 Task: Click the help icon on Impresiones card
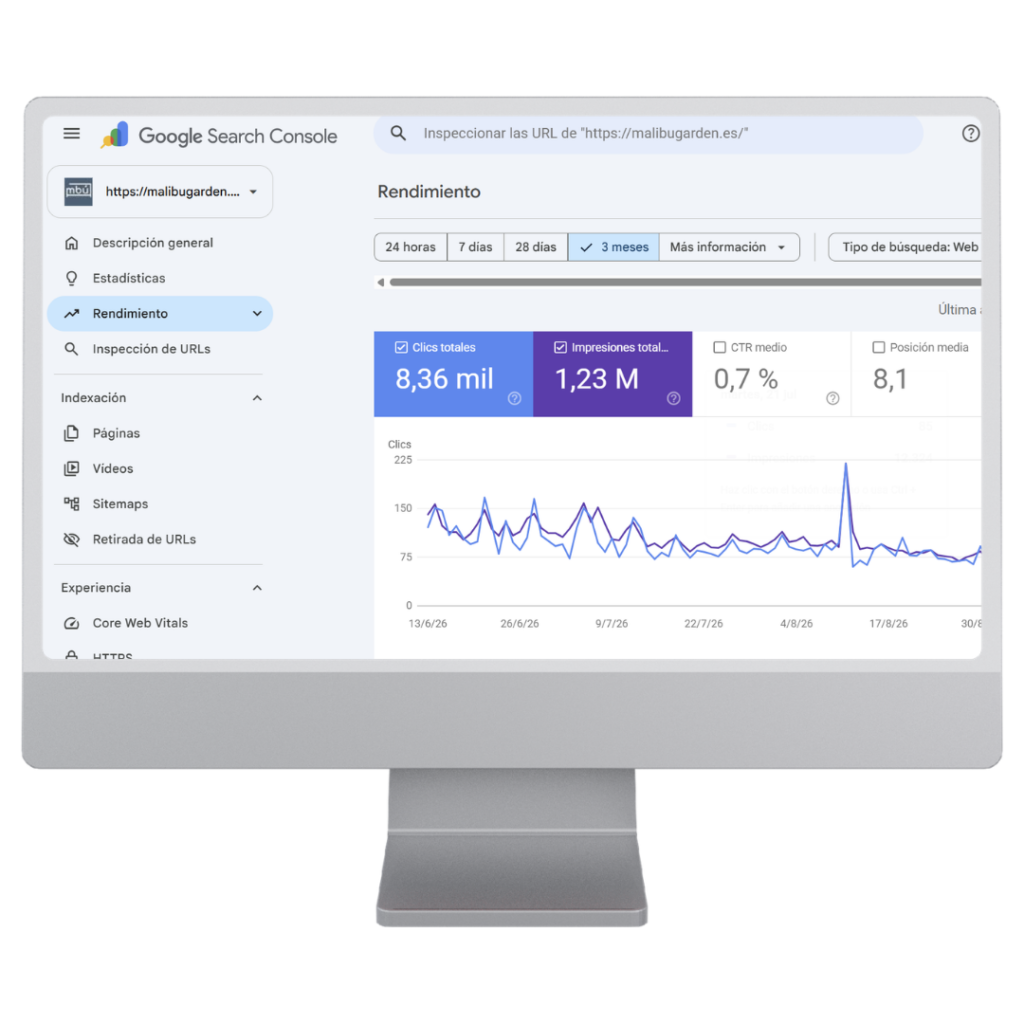(x=674, y=398)
